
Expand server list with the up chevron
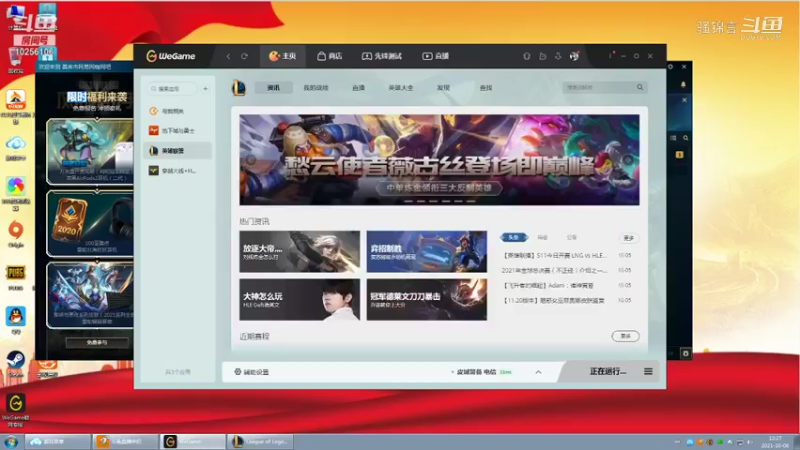point(538,372)
